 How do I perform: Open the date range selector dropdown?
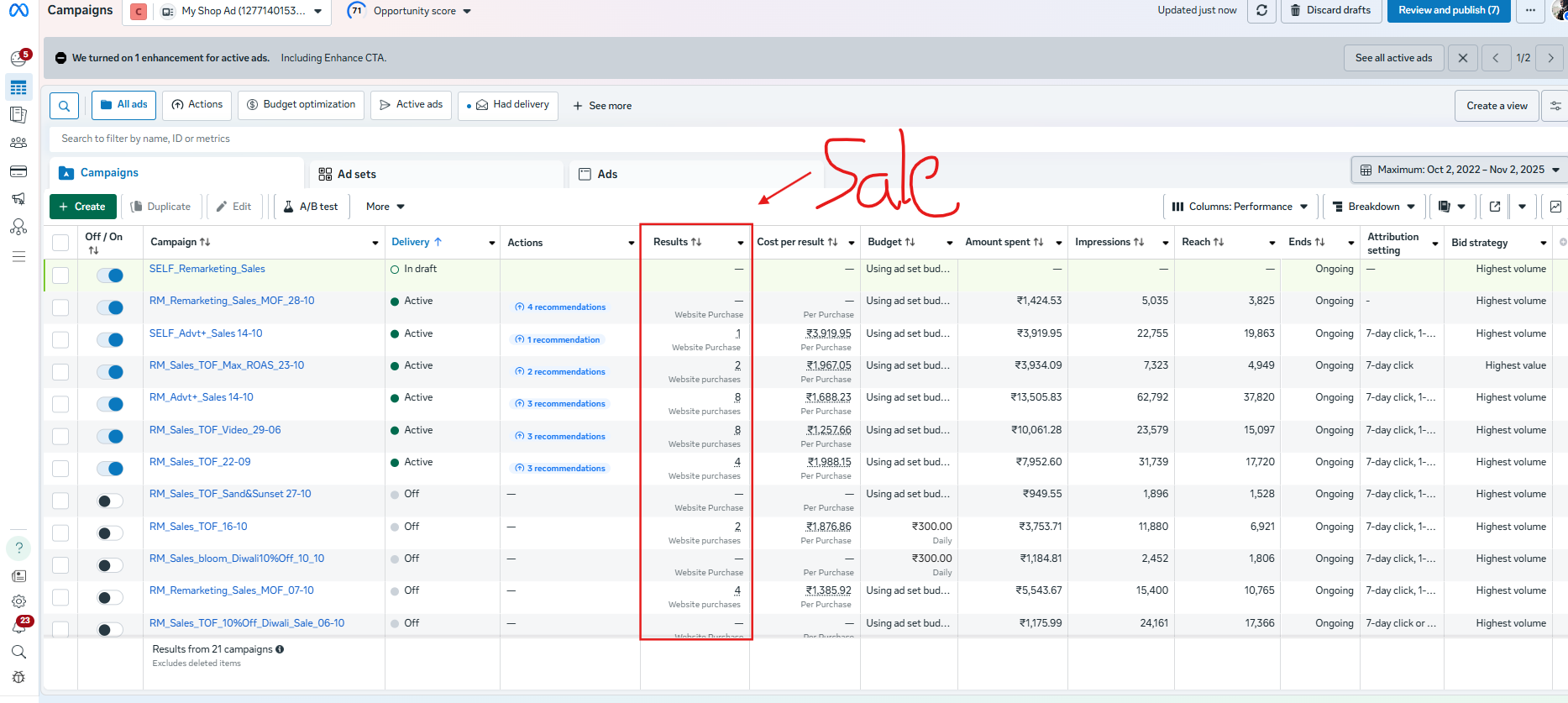(1459, 170)
